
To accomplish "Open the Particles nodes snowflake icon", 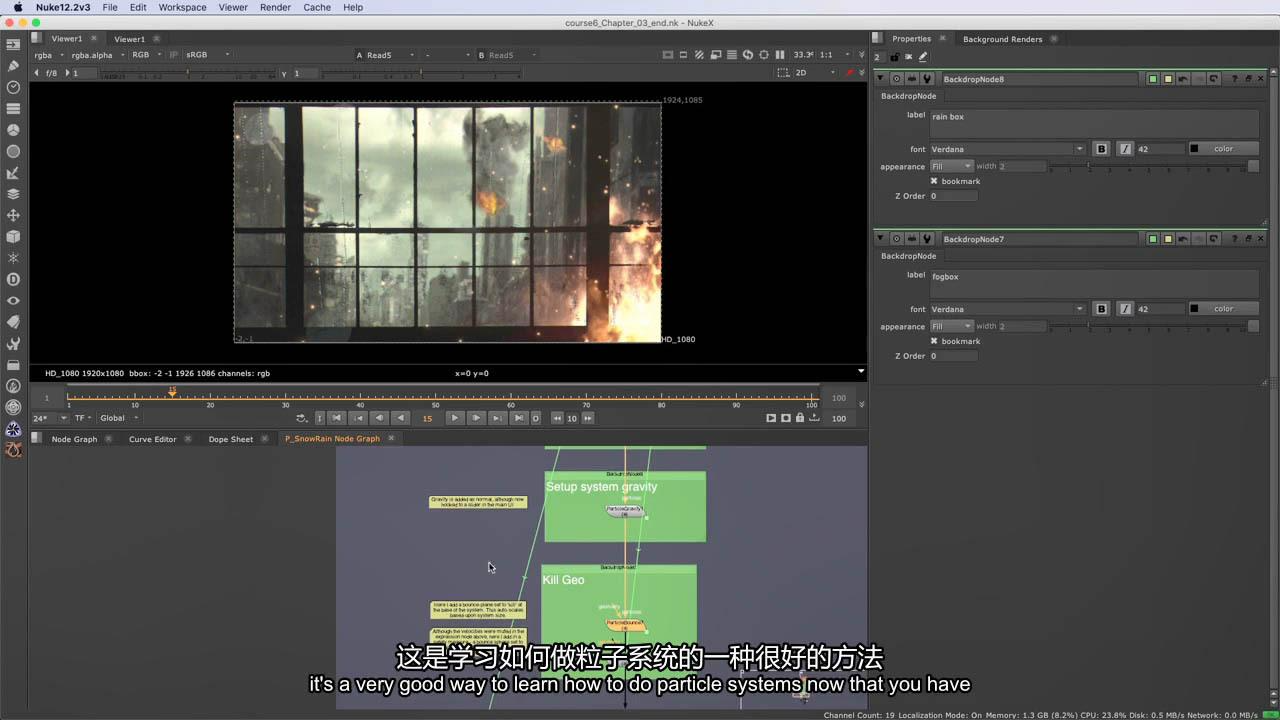I will pos(13,258).
